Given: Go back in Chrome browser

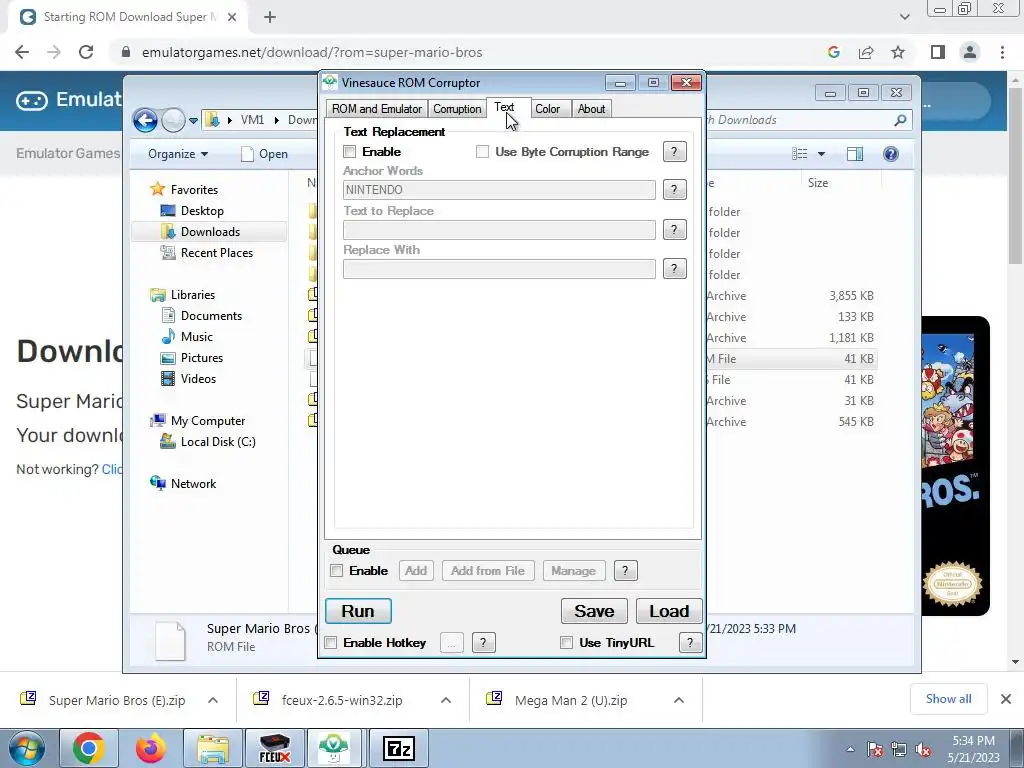Looking at the screenshot, I should (22, 52).
